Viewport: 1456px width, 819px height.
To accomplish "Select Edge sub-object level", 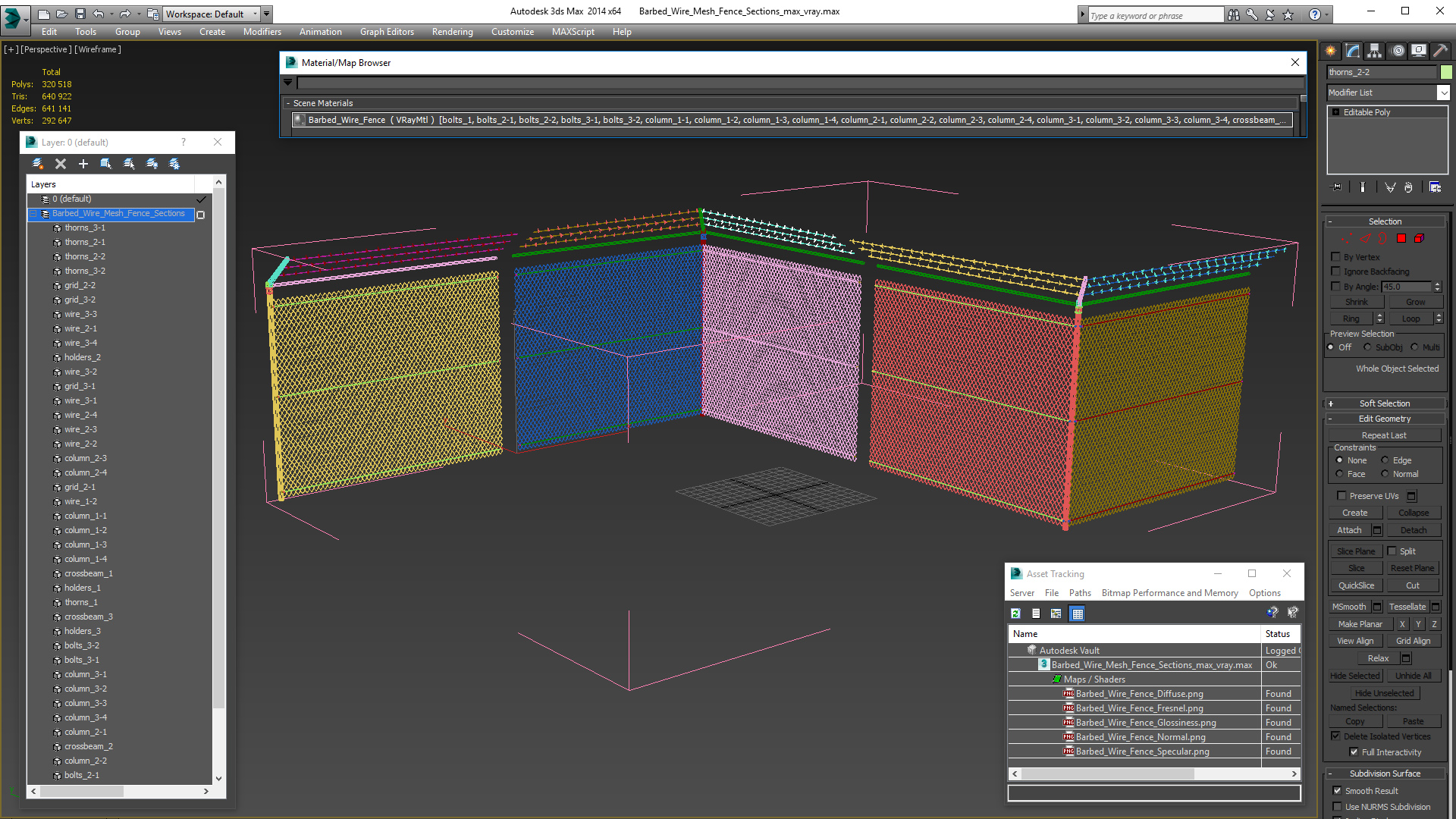I will pyautogui.click(x=1365, y=238).
